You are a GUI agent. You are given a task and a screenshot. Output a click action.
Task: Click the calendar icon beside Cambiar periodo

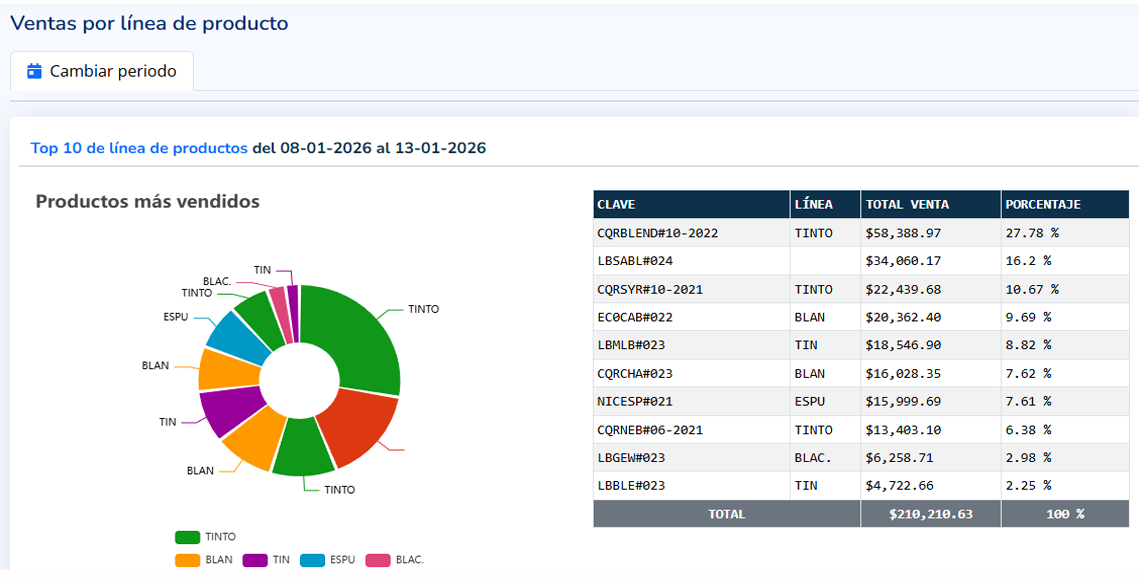point(35,71)
